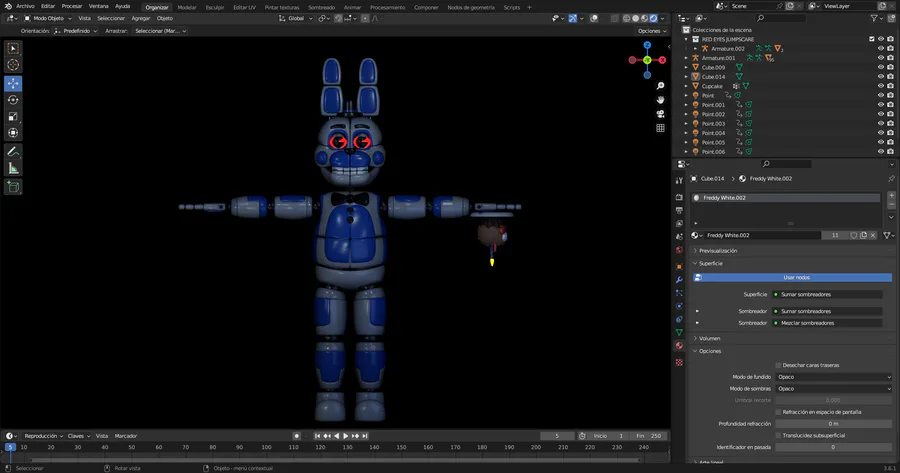
Task: Open the Opciones dropdown in viewport header
Action: (x=652, y=31)
